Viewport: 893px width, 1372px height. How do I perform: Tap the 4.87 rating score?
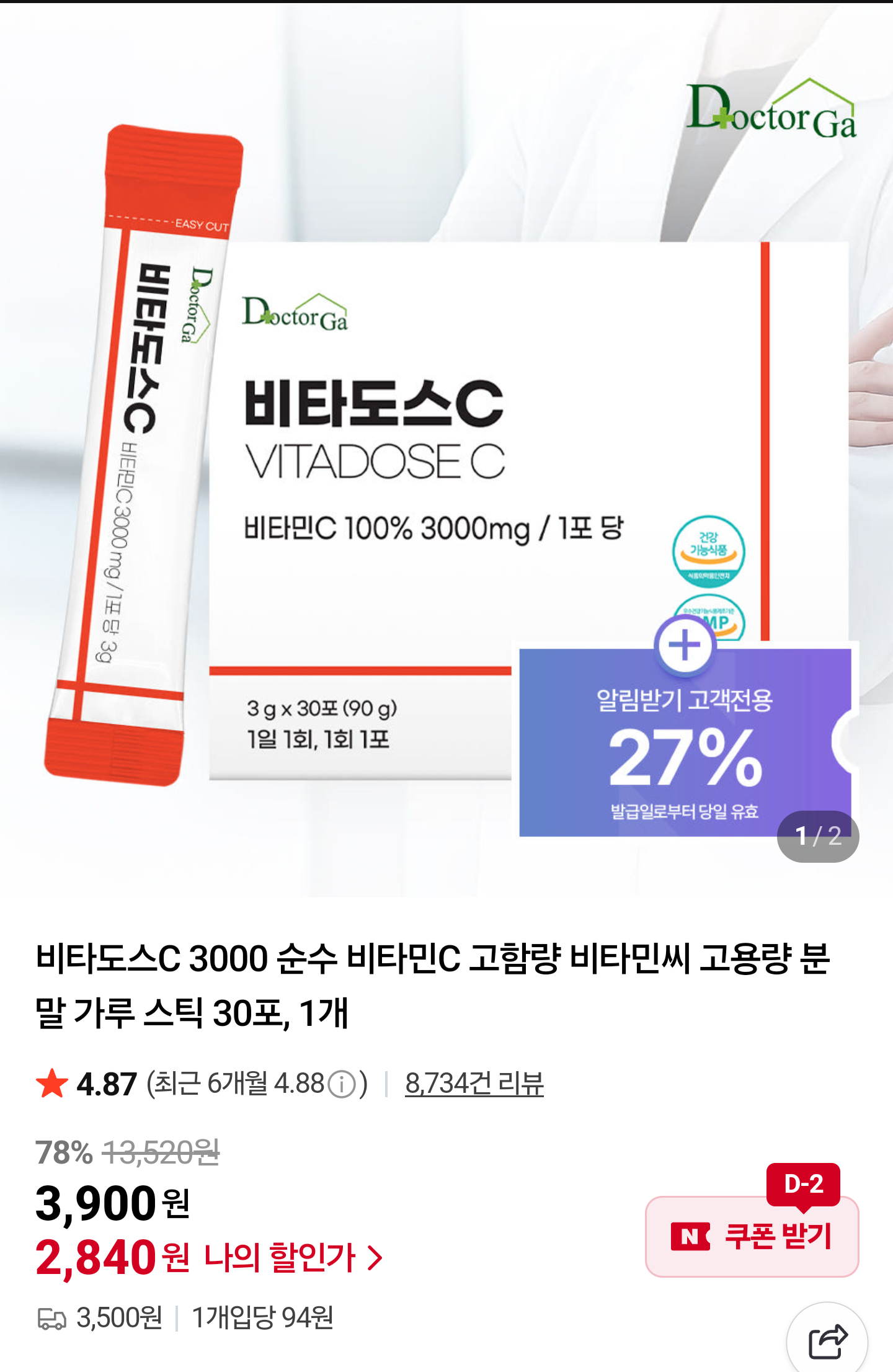click(x=106, y=1084)
